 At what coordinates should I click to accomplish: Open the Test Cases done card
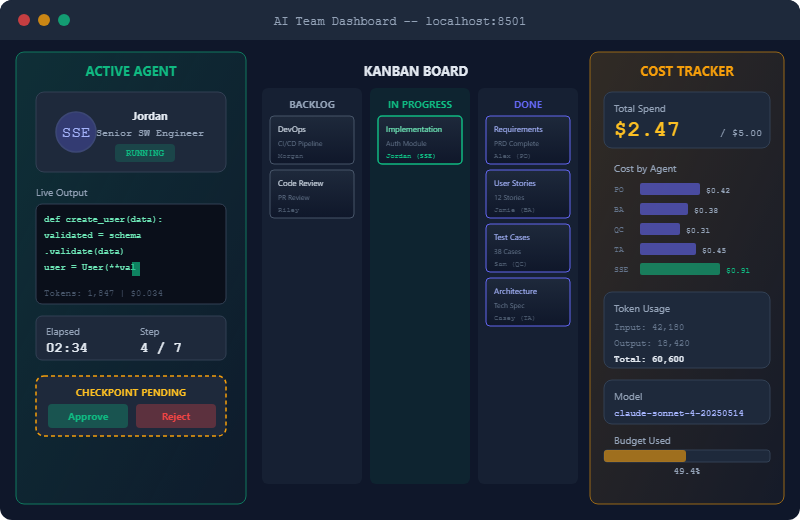(x=528, y=248)
